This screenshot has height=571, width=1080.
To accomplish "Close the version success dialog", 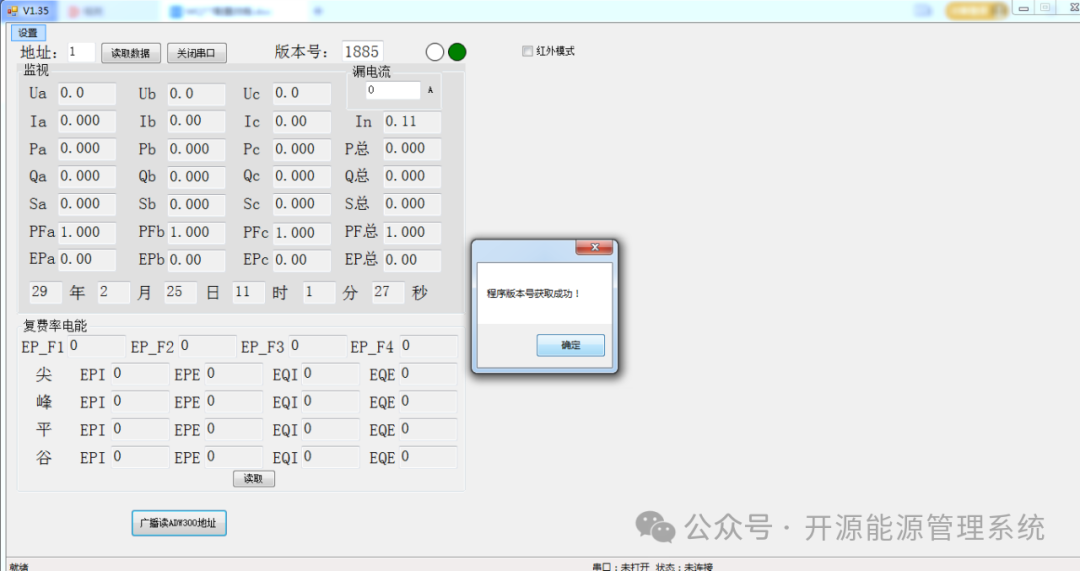I will click(x=594, y=247).
